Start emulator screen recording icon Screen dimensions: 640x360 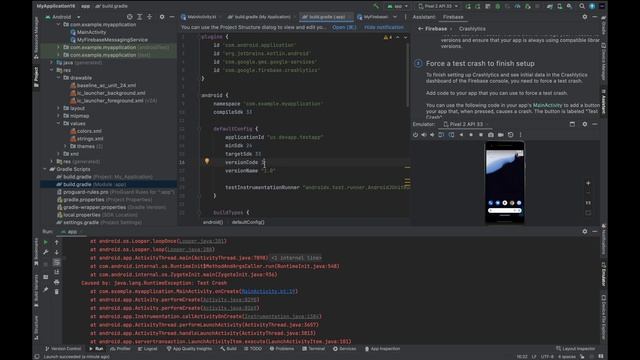501,135
